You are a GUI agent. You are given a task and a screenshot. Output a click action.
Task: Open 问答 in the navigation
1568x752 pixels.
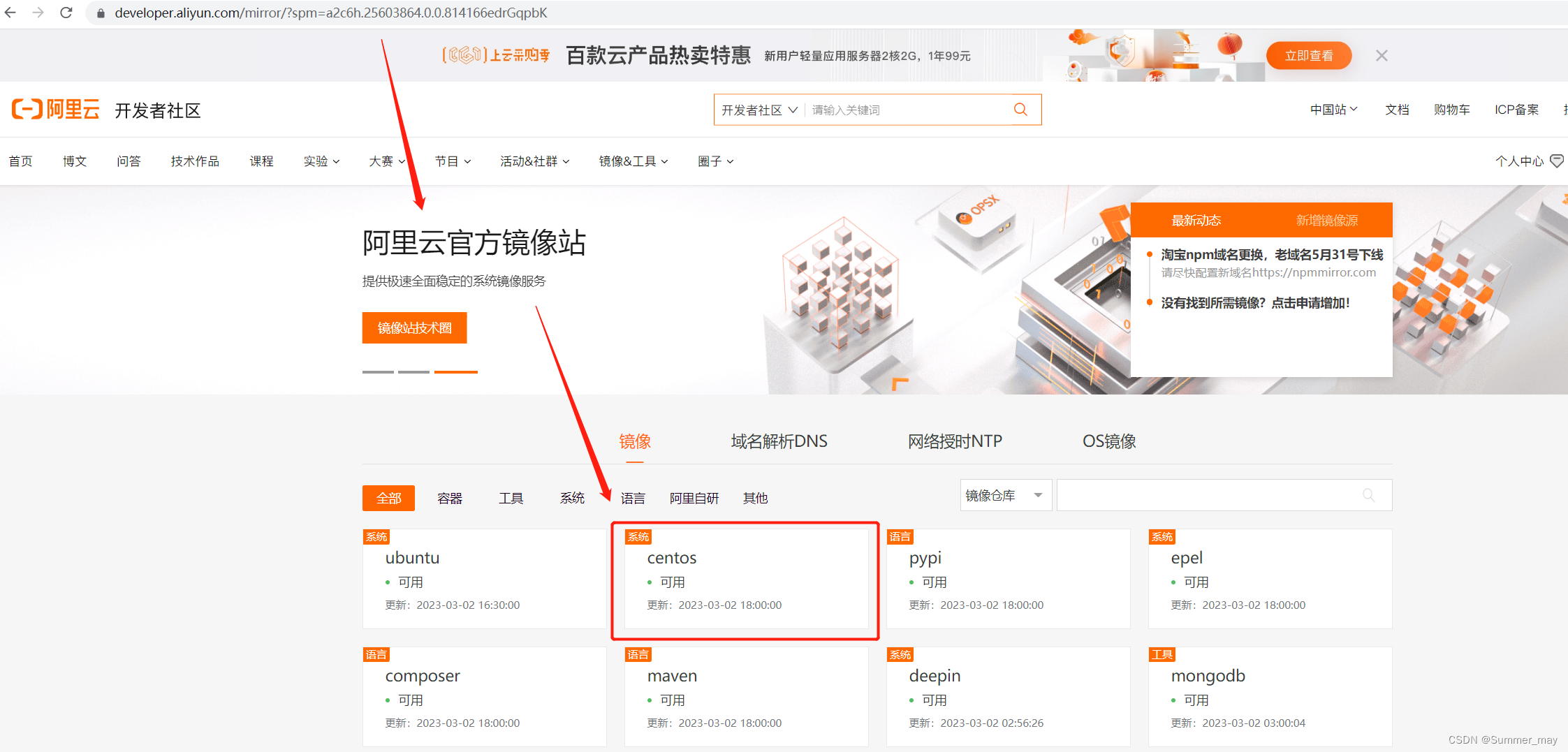pyautogui.click(x=129, y=161)
